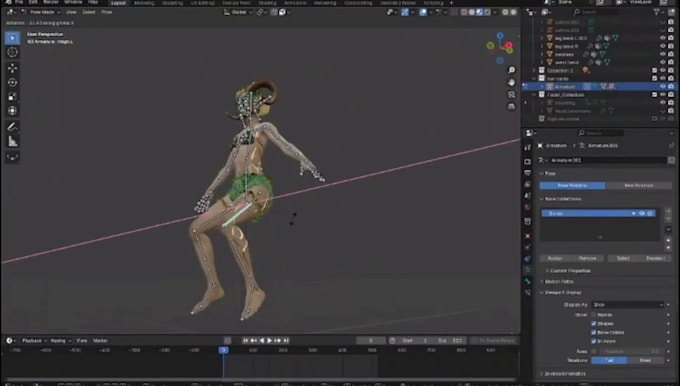
Task: Activate the Cursor tool
Action: (x=12, y=52)
